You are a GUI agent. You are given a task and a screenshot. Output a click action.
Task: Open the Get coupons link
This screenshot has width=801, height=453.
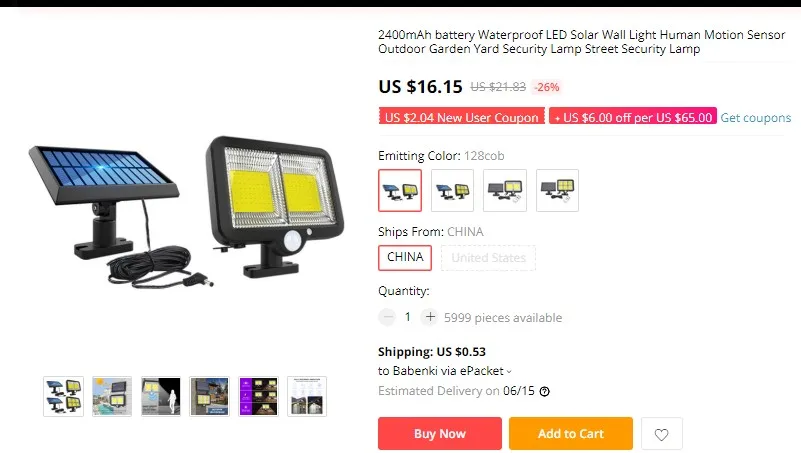click(756, 117)
